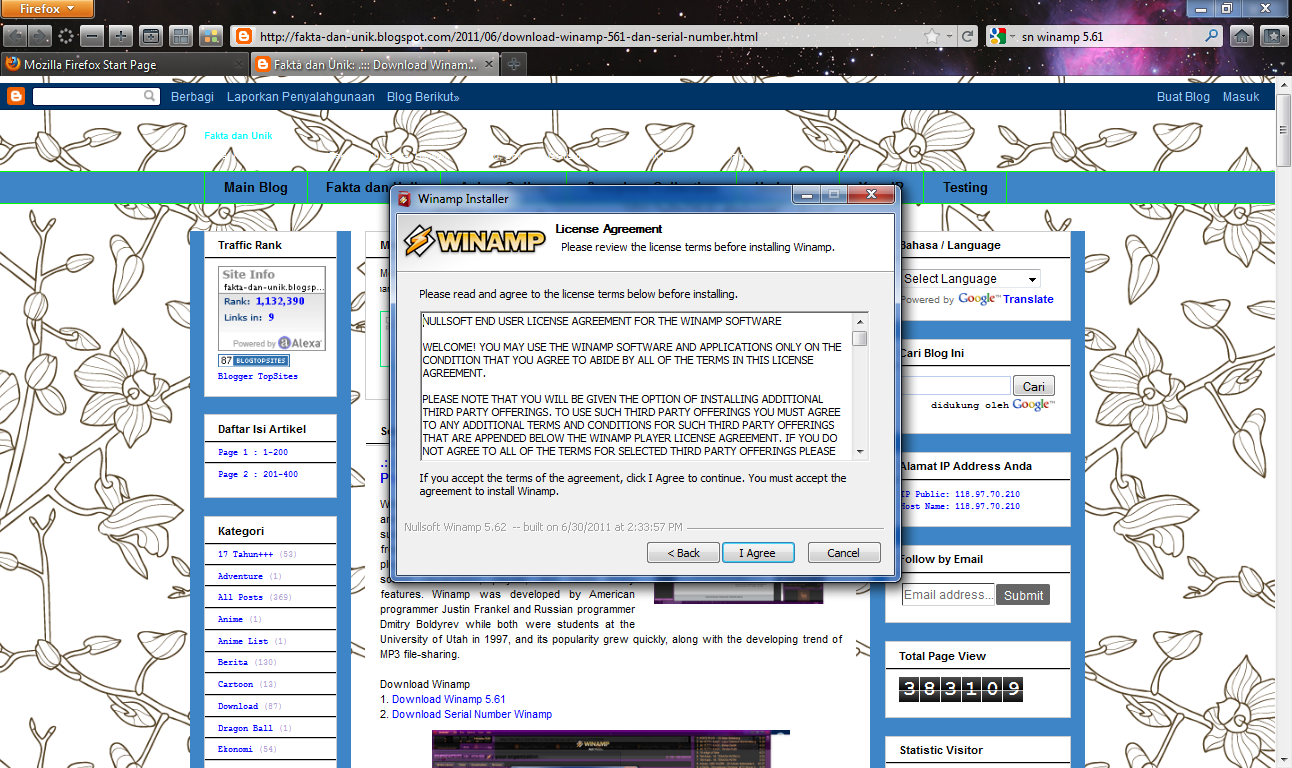Click the Cari search button
This screenshot has width=1292, height=768.
click(x=1034, y=386)
